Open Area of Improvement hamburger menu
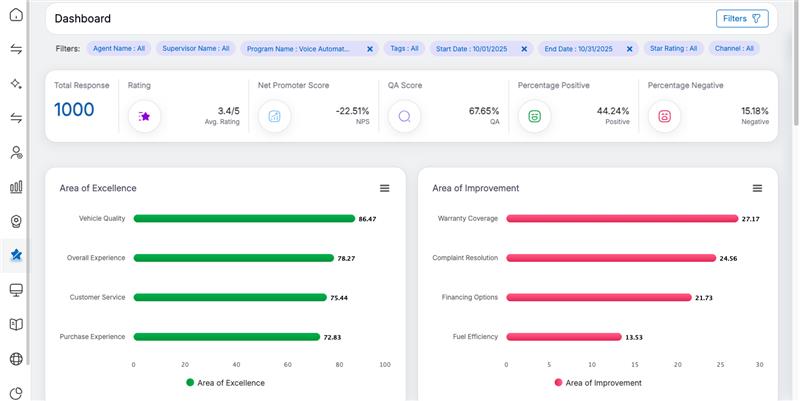The width and height of the screenshot is (800, 401). (757, 188)
